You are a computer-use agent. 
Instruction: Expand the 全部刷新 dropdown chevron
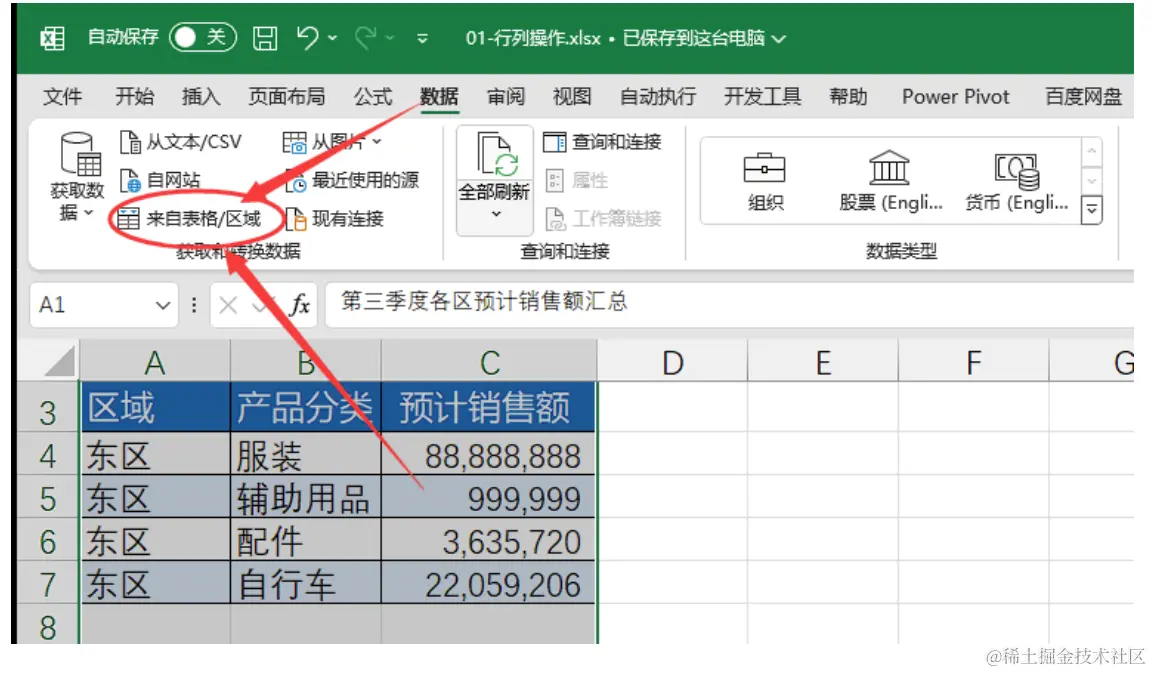tap(496, 215)
